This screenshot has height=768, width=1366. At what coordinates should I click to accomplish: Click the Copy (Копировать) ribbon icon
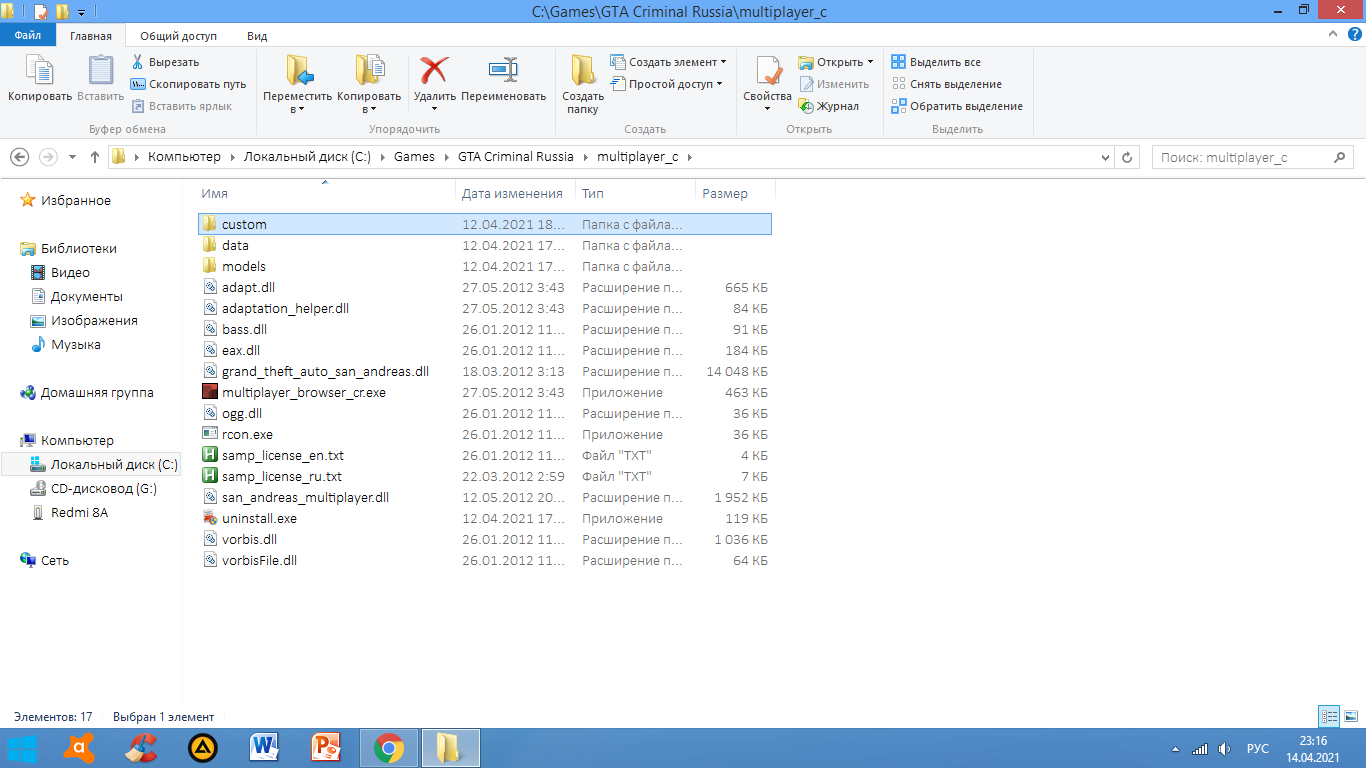(x=40, y=71)
